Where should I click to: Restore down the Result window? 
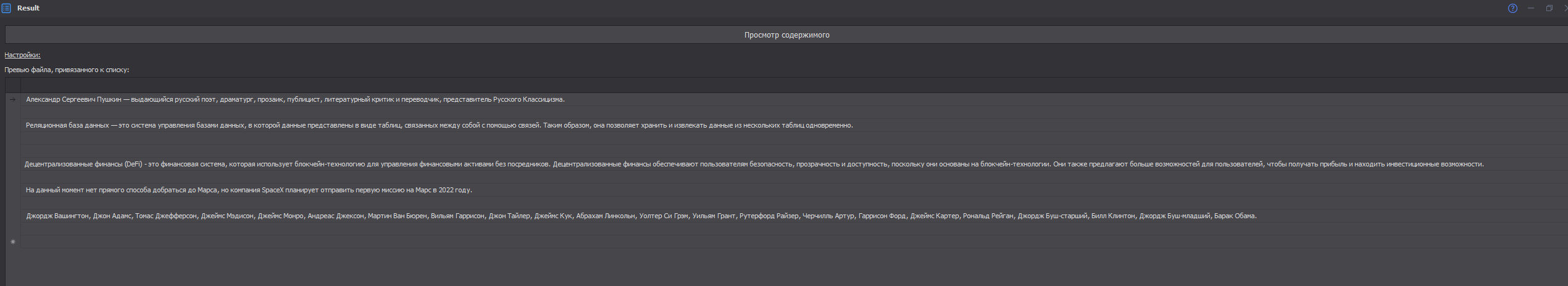point(1549,8)
